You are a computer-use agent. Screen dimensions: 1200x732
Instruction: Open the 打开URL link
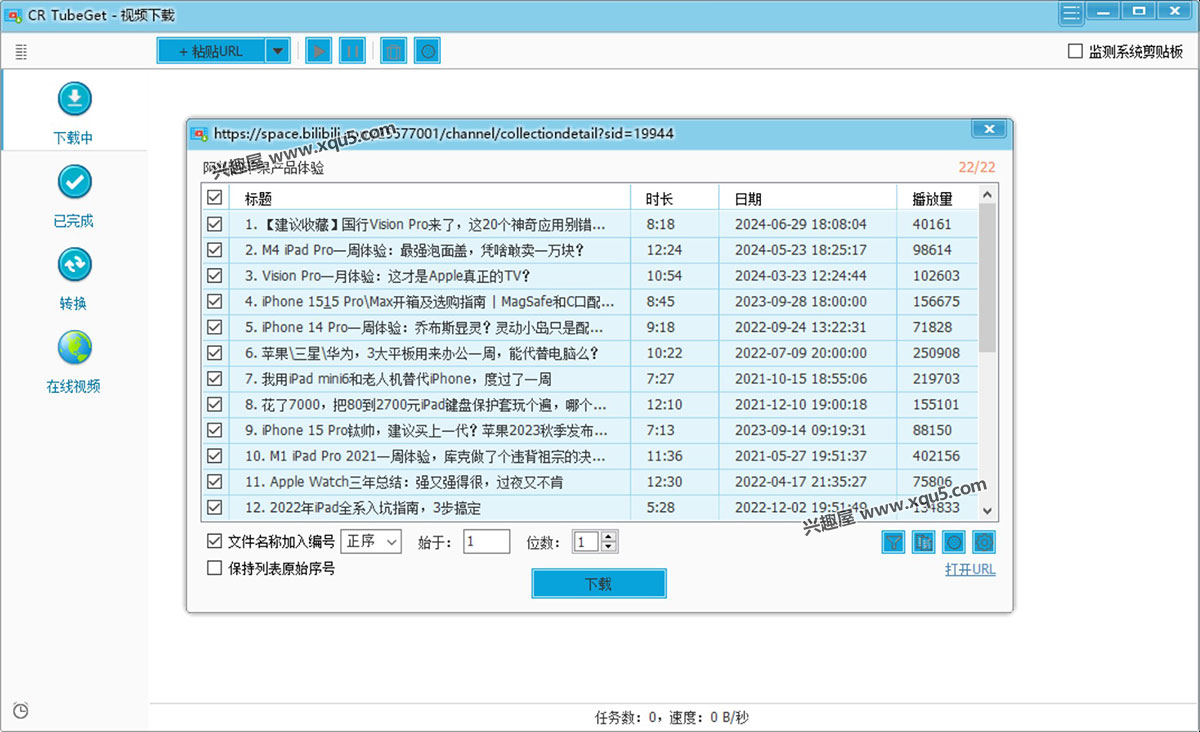pos(970,570)
